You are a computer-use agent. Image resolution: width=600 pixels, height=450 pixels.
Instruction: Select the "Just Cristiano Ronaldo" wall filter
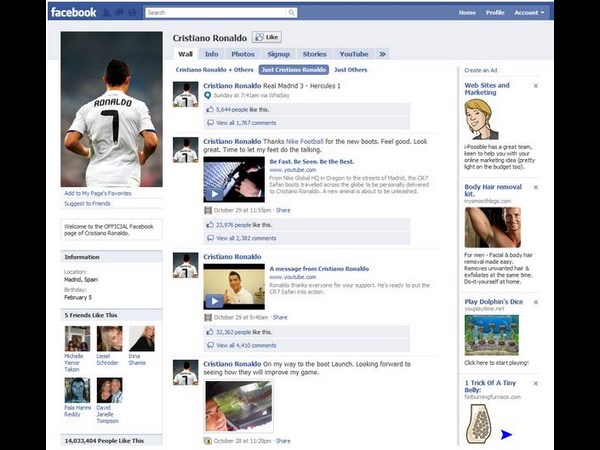pos(293,70)
